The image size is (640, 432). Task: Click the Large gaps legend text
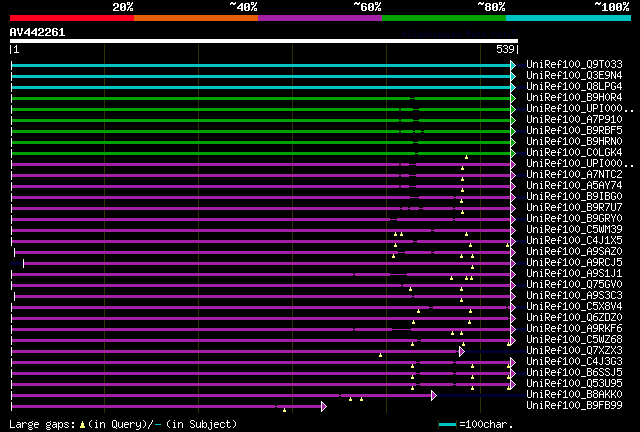[x=123, y=424]
